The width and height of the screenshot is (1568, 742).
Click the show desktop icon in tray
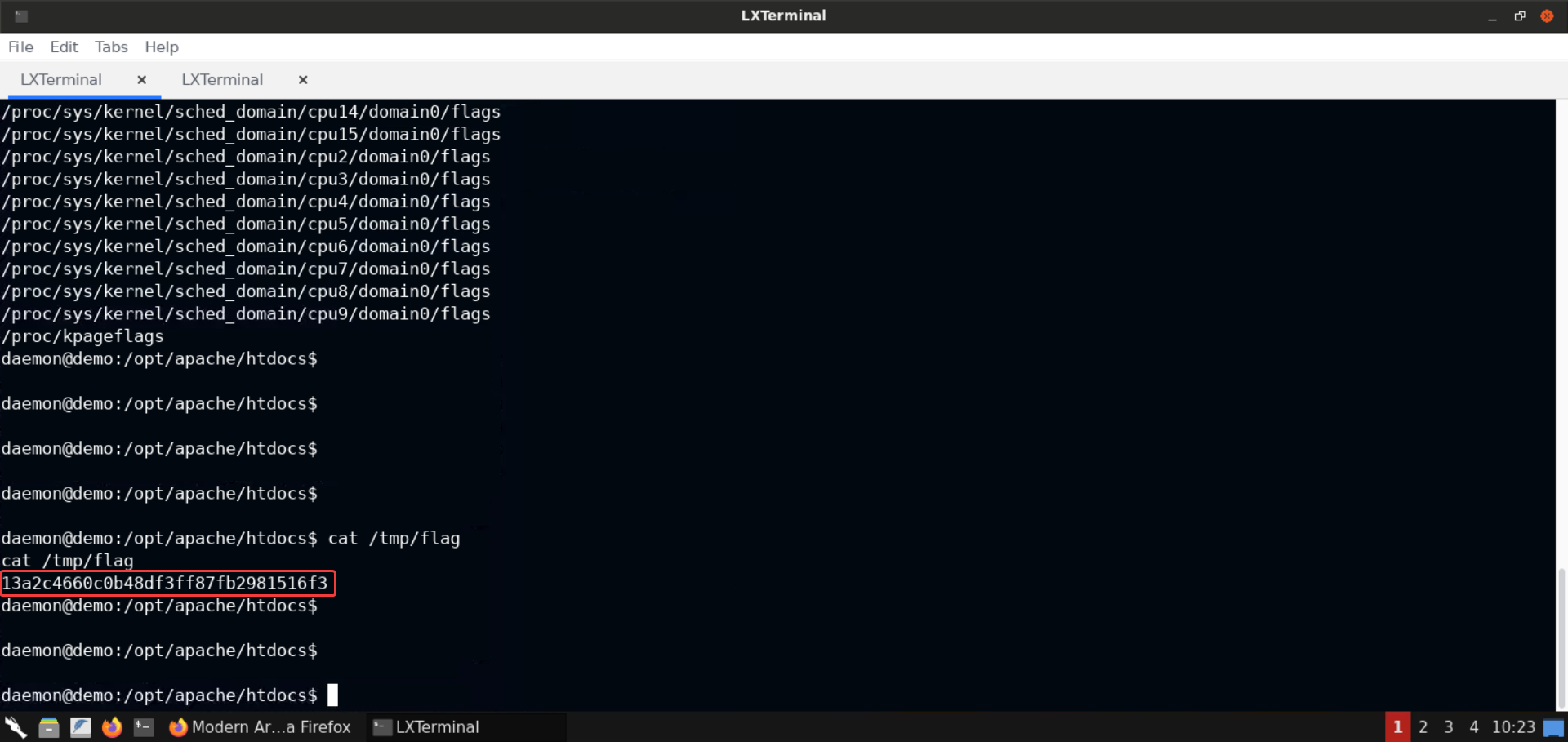click(1554, 727)
